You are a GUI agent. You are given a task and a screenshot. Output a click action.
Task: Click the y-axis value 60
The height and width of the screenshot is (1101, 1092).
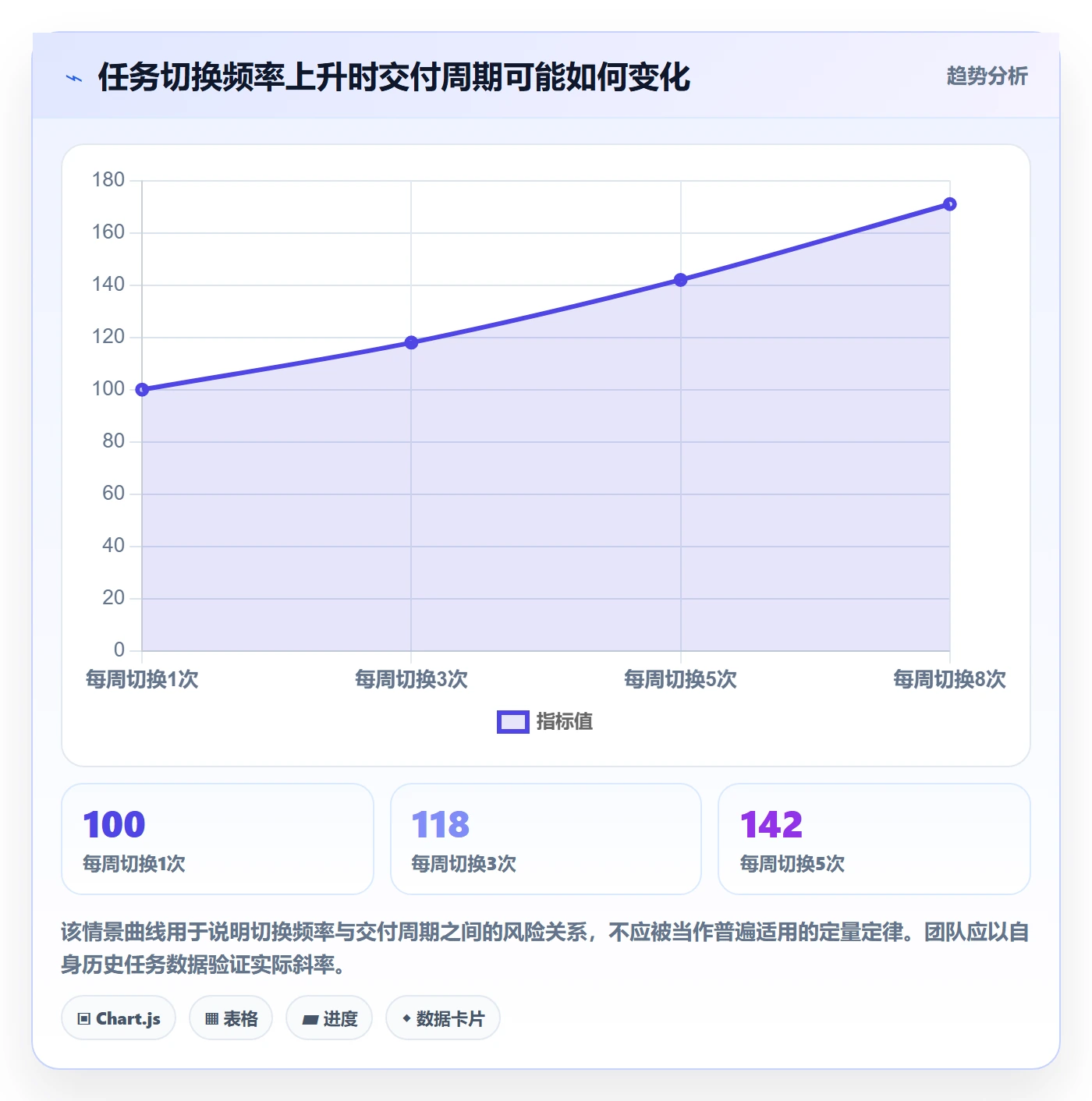tap(114, 494)
